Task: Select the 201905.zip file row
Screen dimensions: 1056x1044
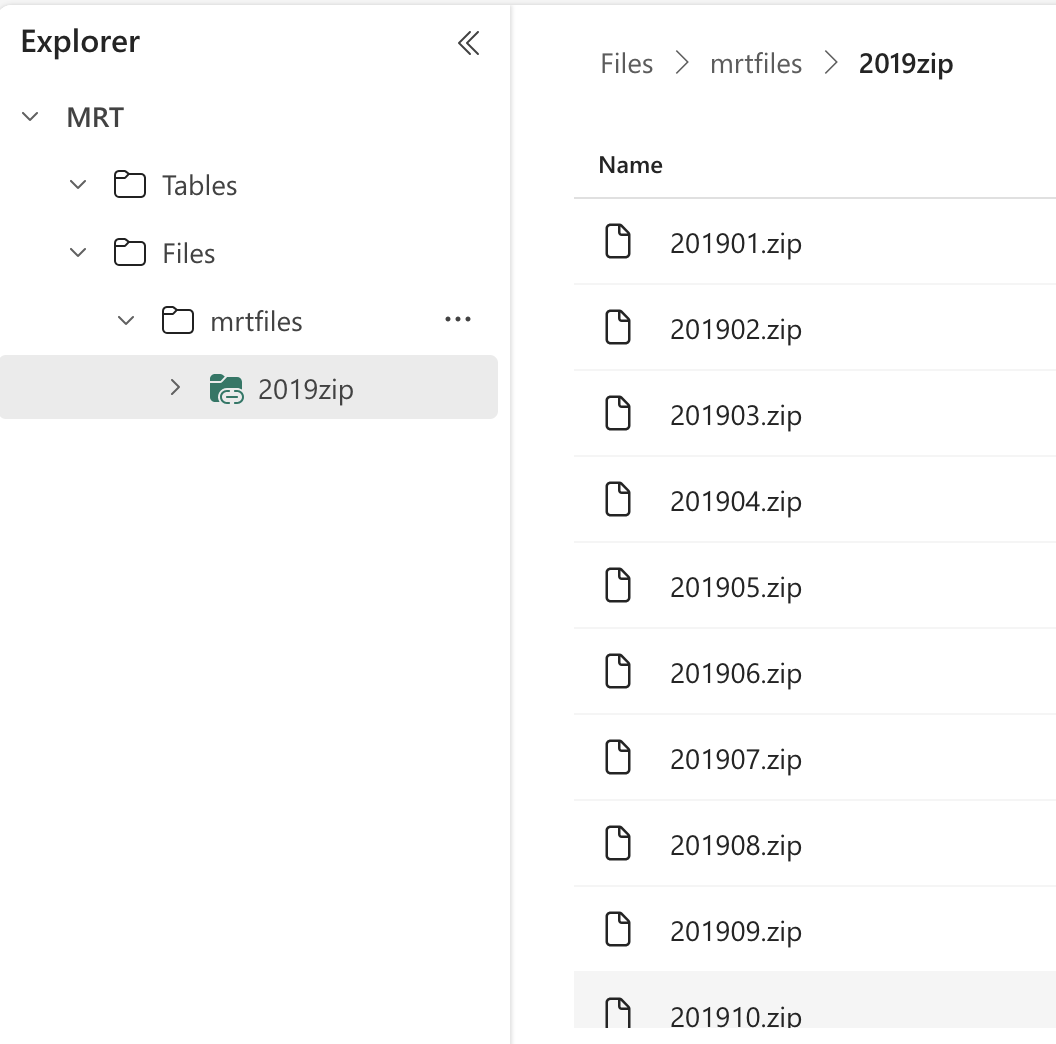Action: [815, 586]
